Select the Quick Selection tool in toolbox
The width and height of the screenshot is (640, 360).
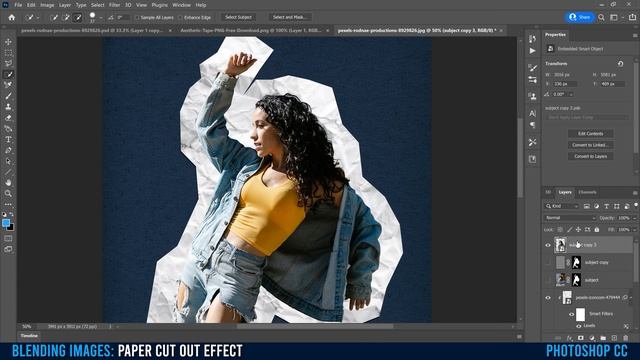[x=8, y=74]
